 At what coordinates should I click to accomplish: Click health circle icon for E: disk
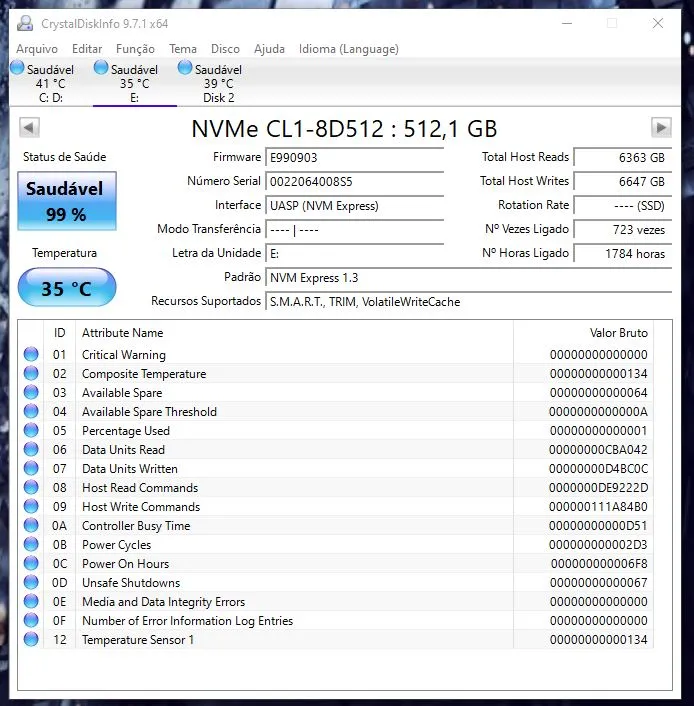click(101, 68)
